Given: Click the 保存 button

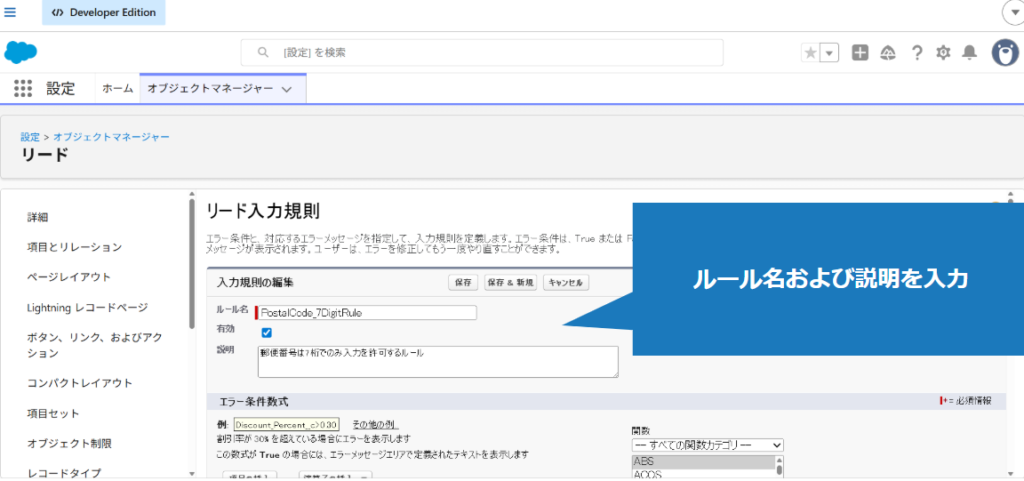Looking at the screenshot, I should pyautogui.click(x=463, y=283).
